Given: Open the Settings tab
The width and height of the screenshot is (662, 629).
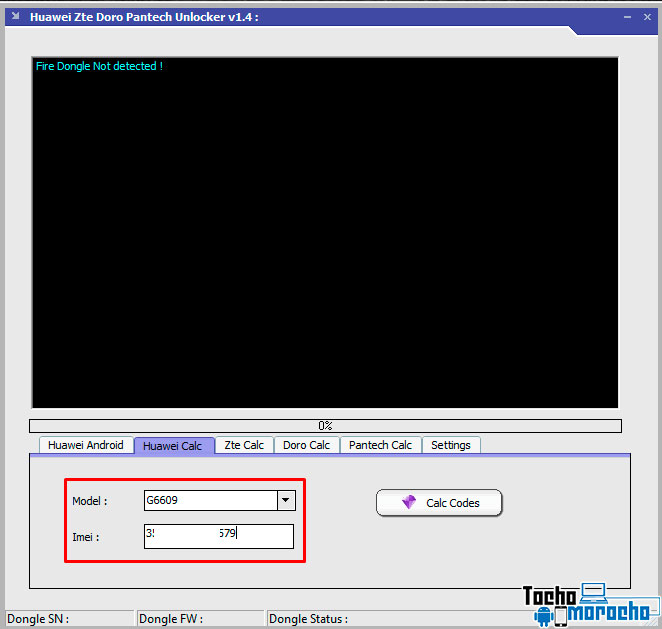Looking at the screenshot, I should (451, 445).
